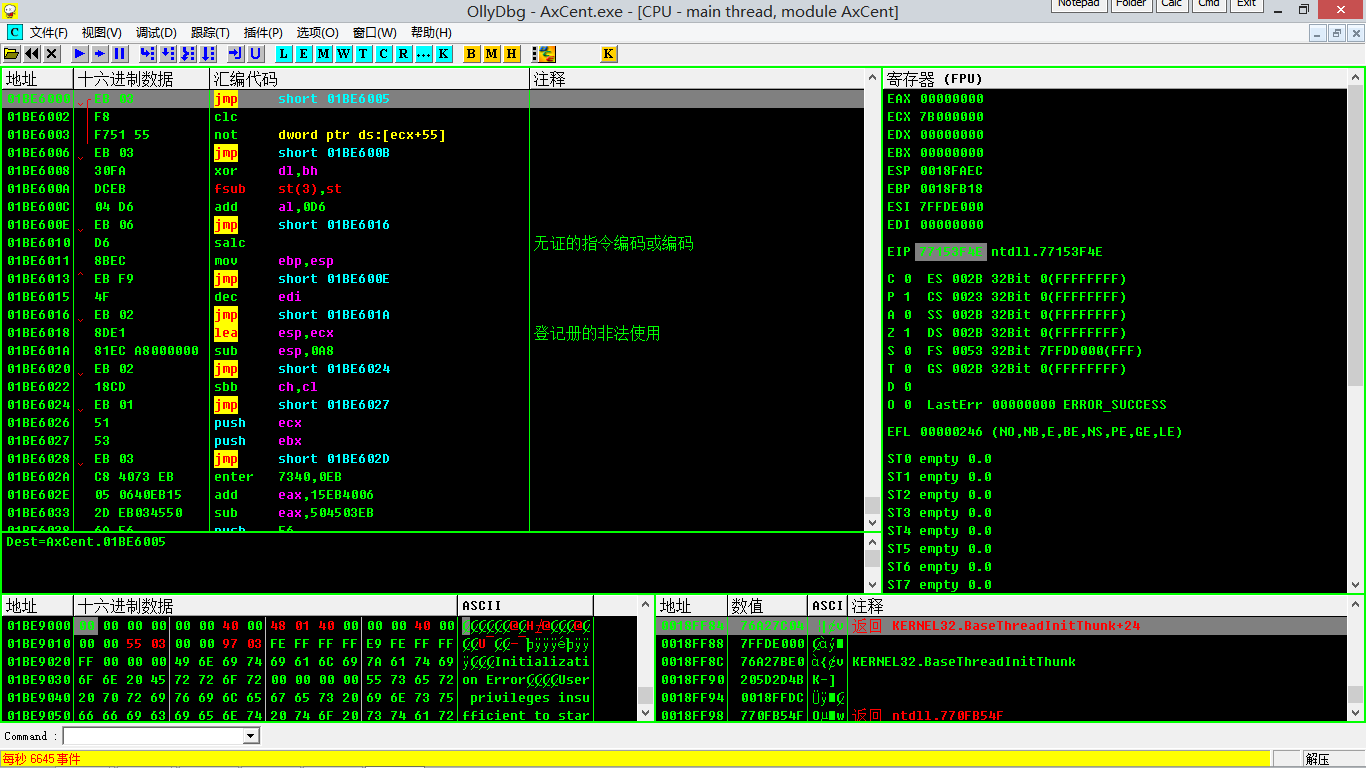Click the LastErr ERROR_SUCCESS line
1366x768 pixels.
1046,405
